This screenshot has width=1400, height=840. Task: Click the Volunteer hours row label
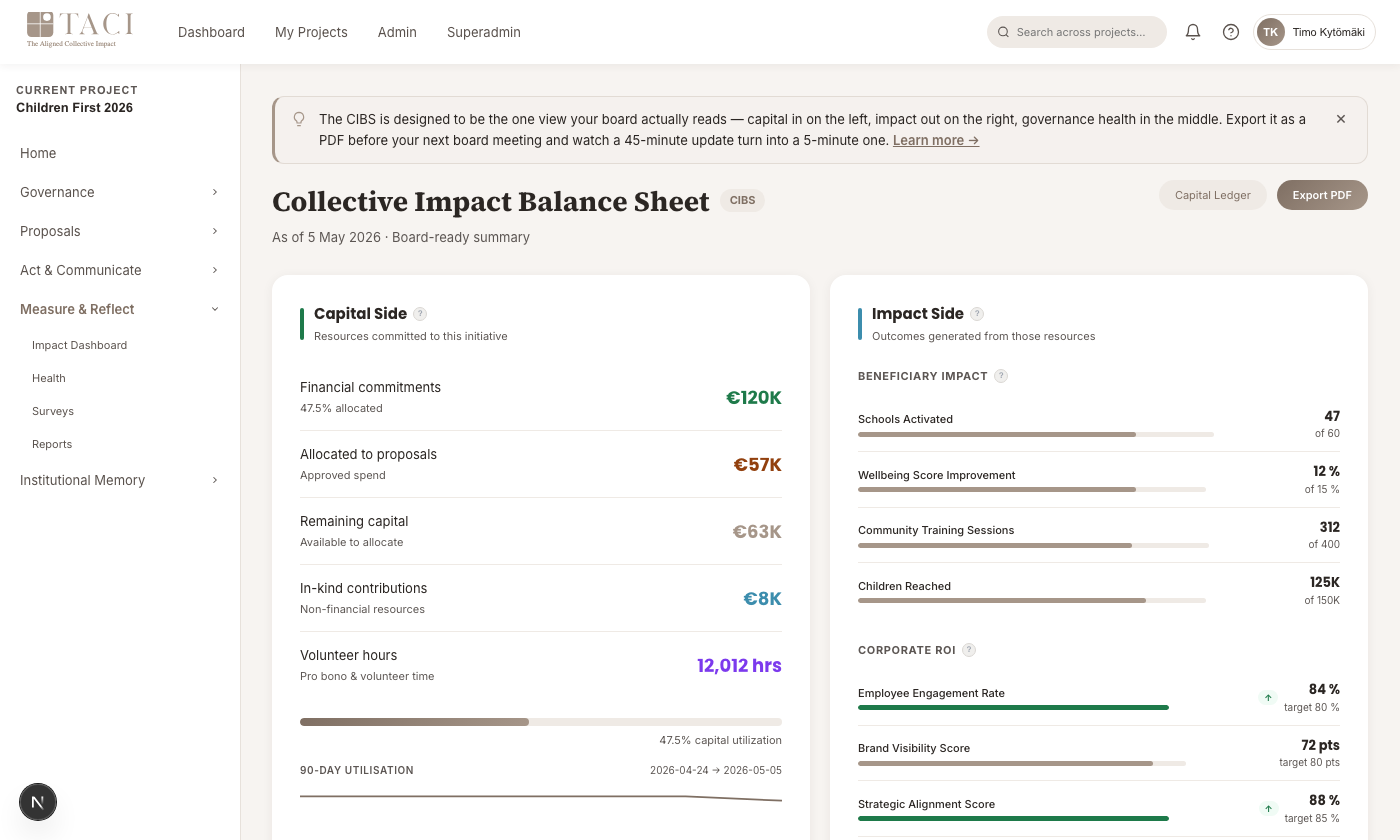(349, 655)
